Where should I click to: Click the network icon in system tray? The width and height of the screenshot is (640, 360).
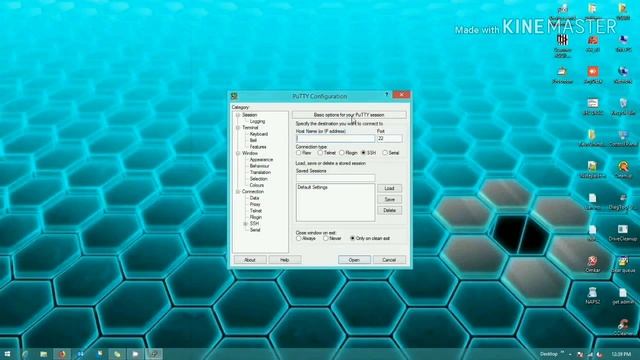coord(590,354)
